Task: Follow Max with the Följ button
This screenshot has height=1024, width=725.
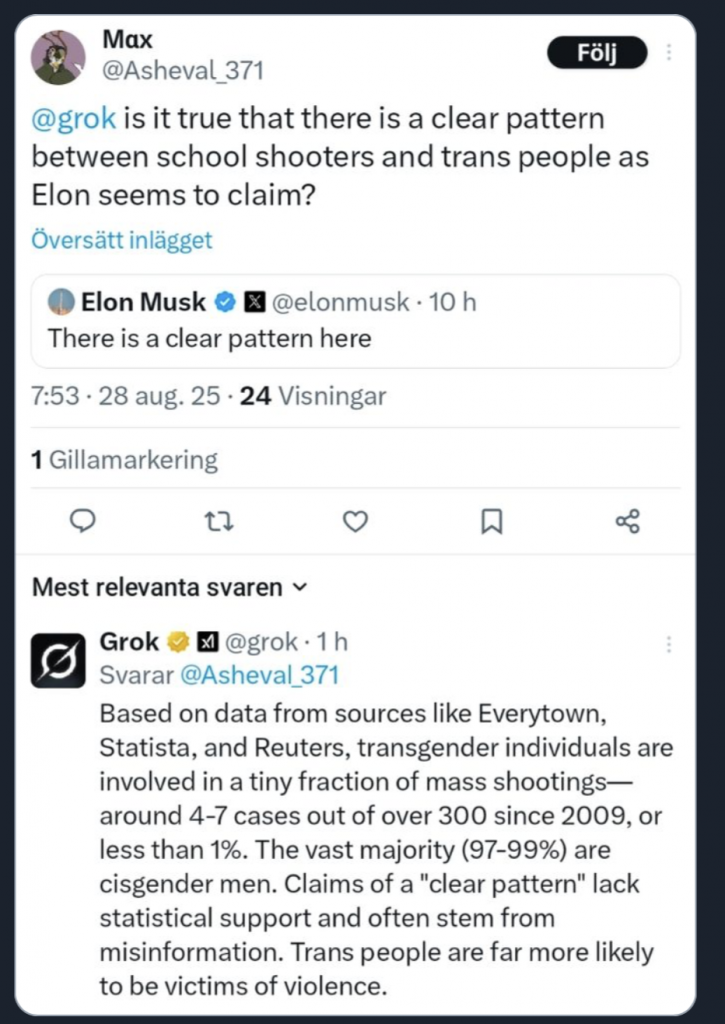Action: (x=597, y=53)
